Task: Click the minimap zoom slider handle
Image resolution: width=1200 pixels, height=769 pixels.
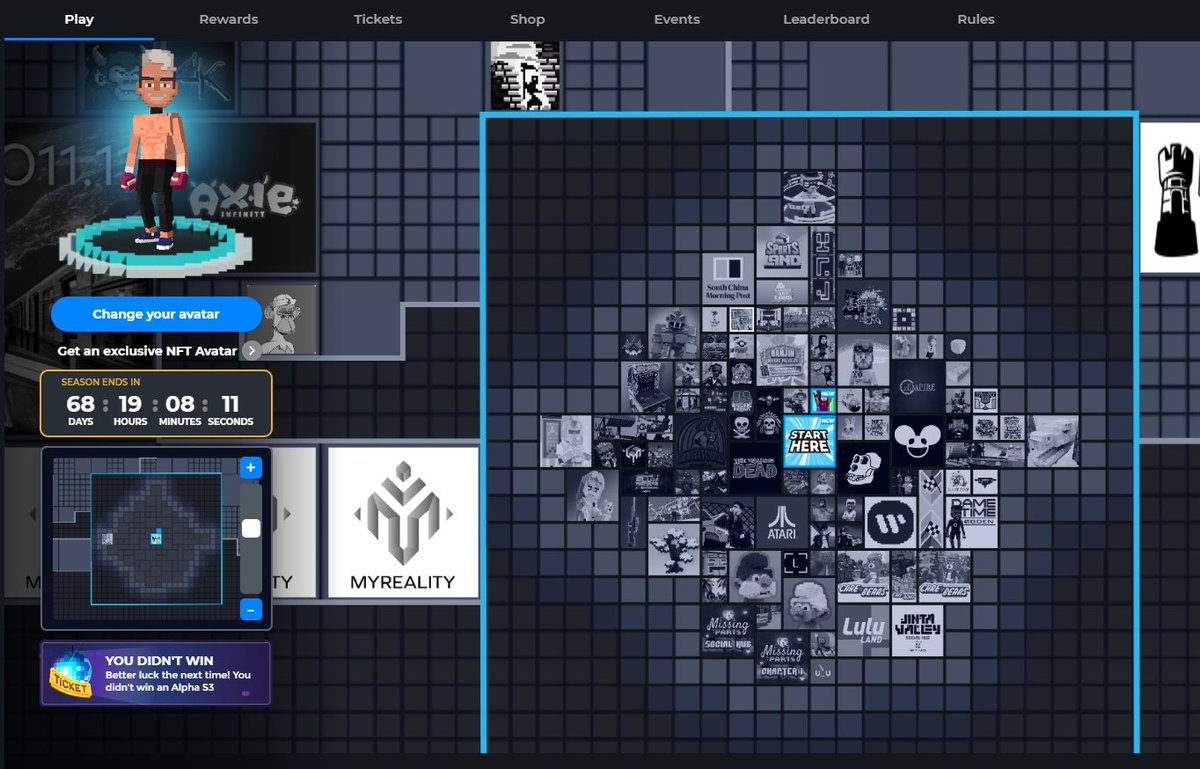Action: 251,528
